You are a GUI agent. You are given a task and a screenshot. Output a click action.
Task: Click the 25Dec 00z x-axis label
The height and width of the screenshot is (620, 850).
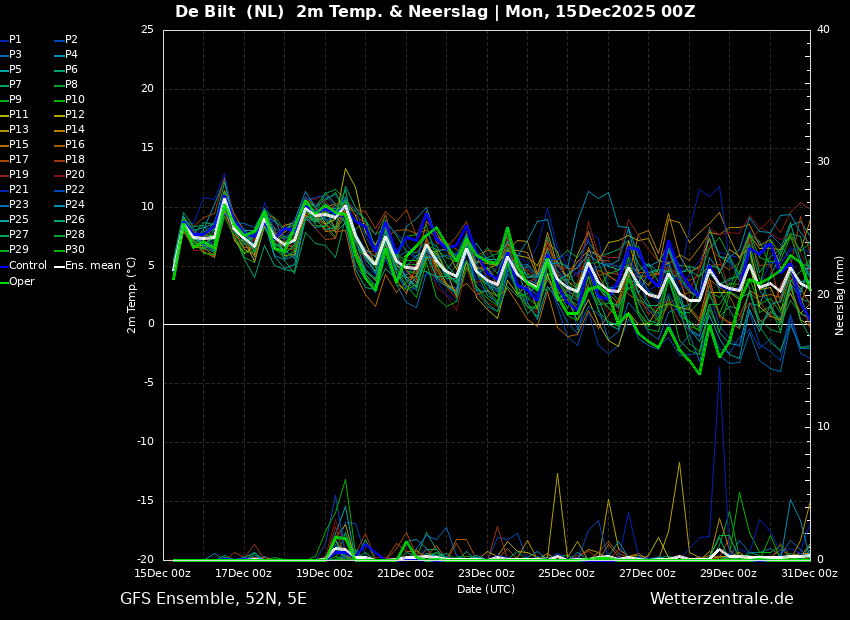click(566, 573)
